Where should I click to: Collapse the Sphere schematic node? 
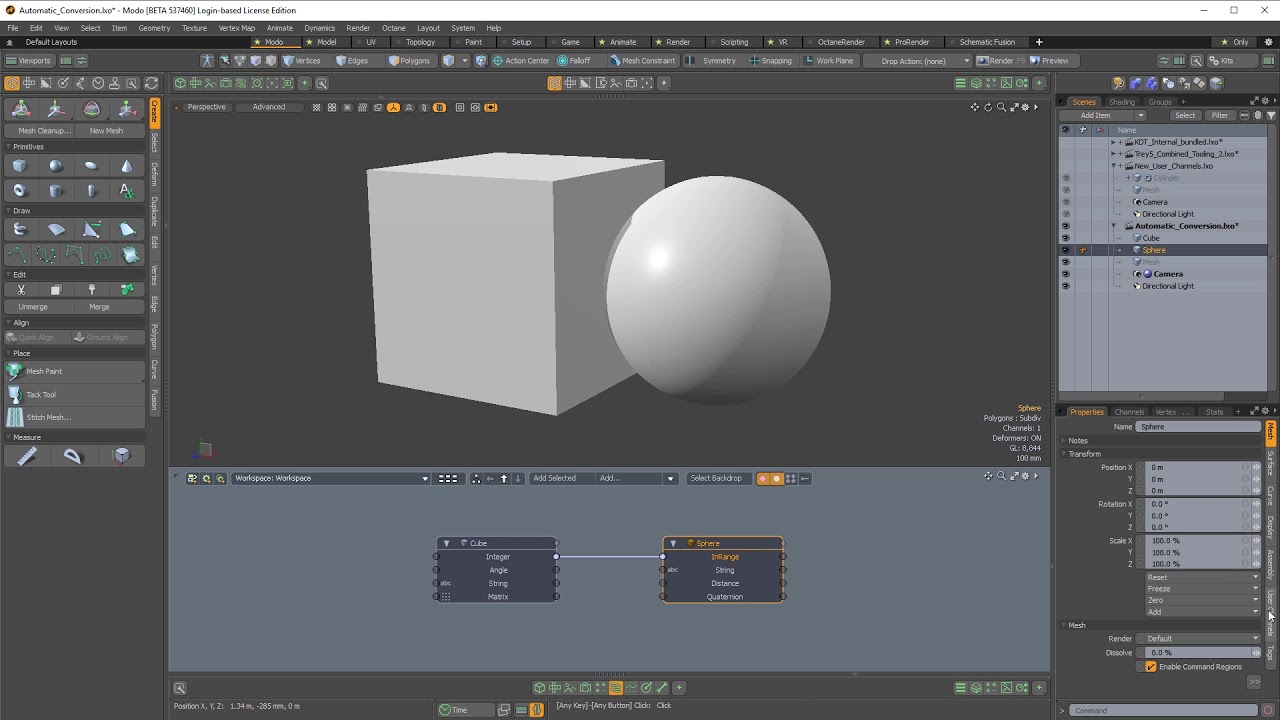tap(673, 543)
